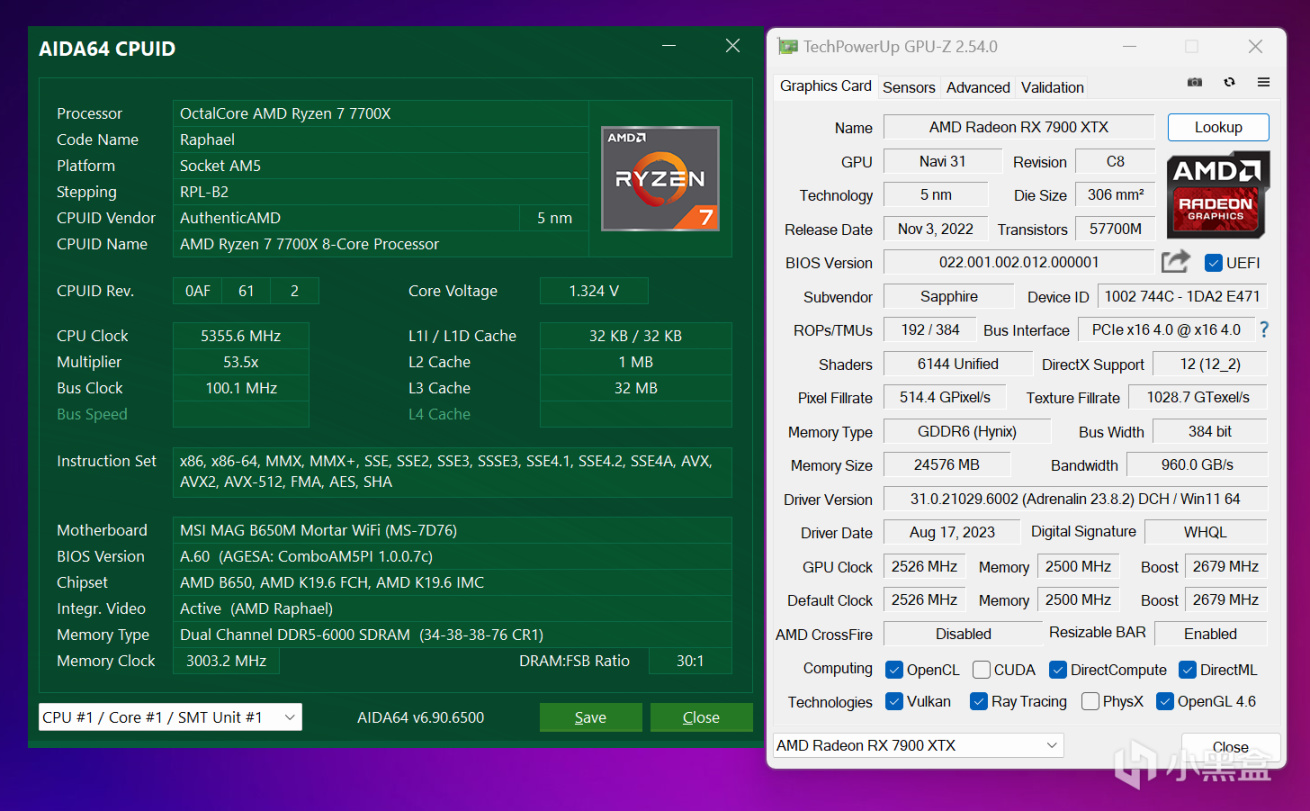Click the Close button beside Save in AIDA64
This screenshot has width=1310, height=811.
point(701,717)
